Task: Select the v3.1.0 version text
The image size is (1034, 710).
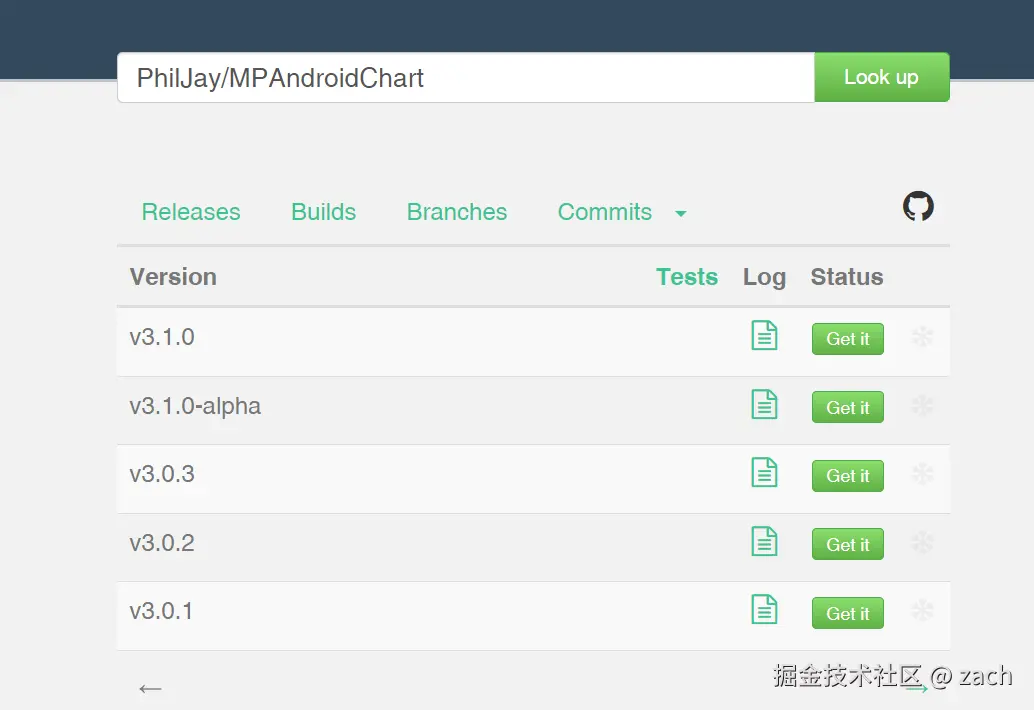Action: [x=162, y=337]
